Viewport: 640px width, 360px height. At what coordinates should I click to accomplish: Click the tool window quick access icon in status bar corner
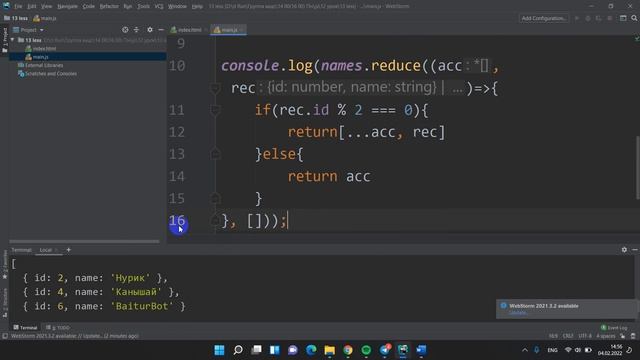[x=4, y=336]
